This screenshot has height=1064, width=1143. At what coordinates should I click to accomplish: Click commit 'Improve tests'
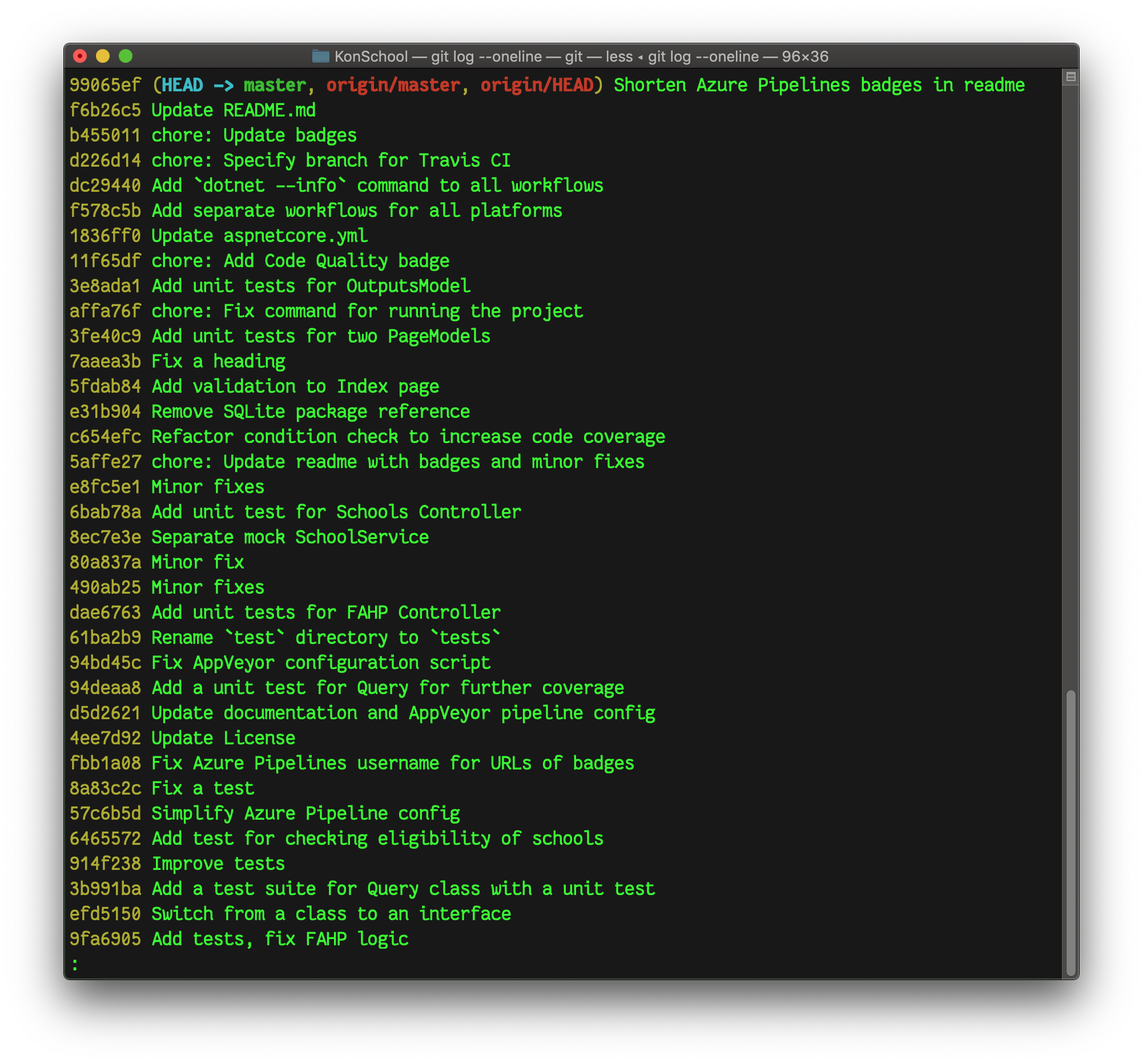pos(218,864)
